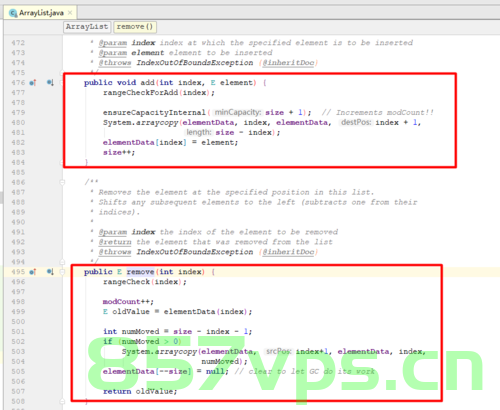Click 'oldValue' variable on line 499
The image size is (500, 410).
coord(131,312)
